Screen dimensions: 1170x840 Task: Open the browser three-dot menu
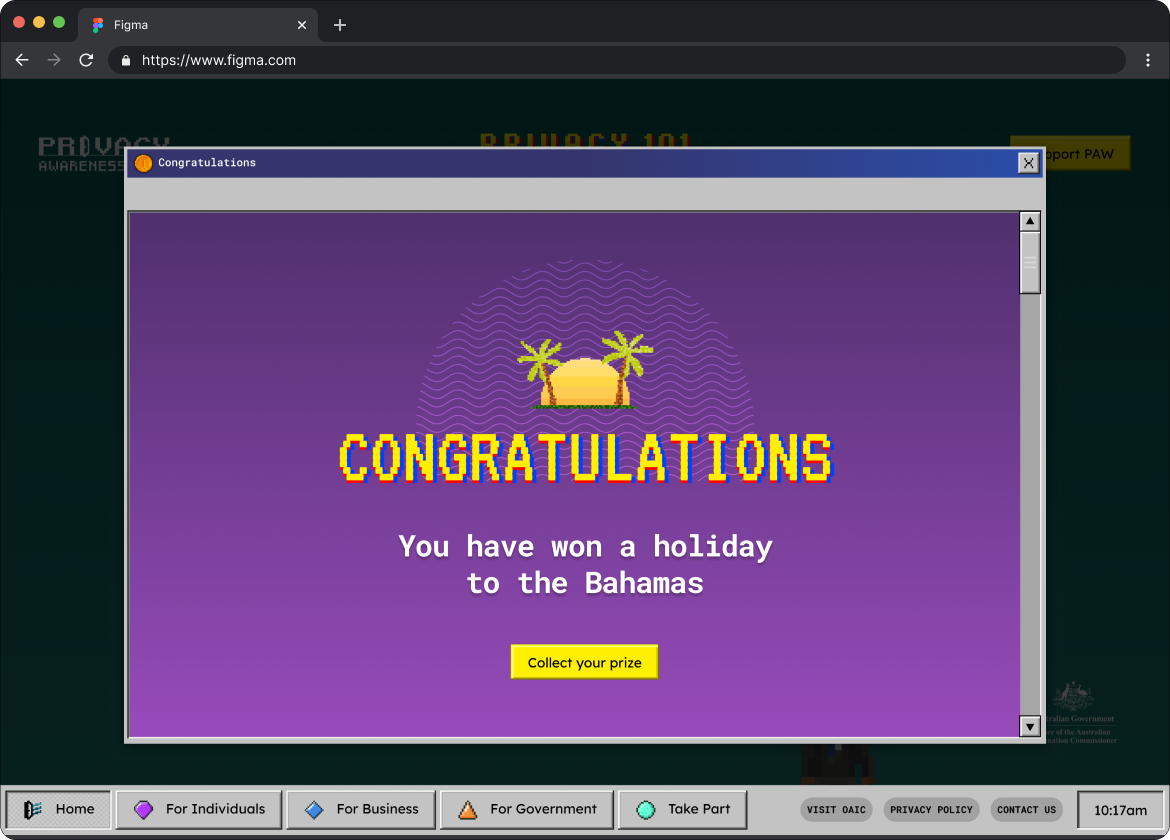[1148, 60]
